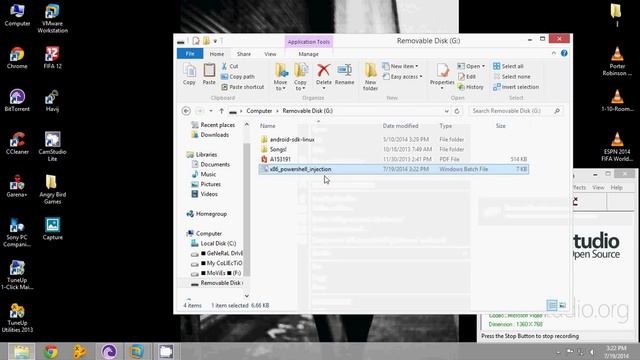
Task: Open Explorer Help icon
Action: (564, 53)
